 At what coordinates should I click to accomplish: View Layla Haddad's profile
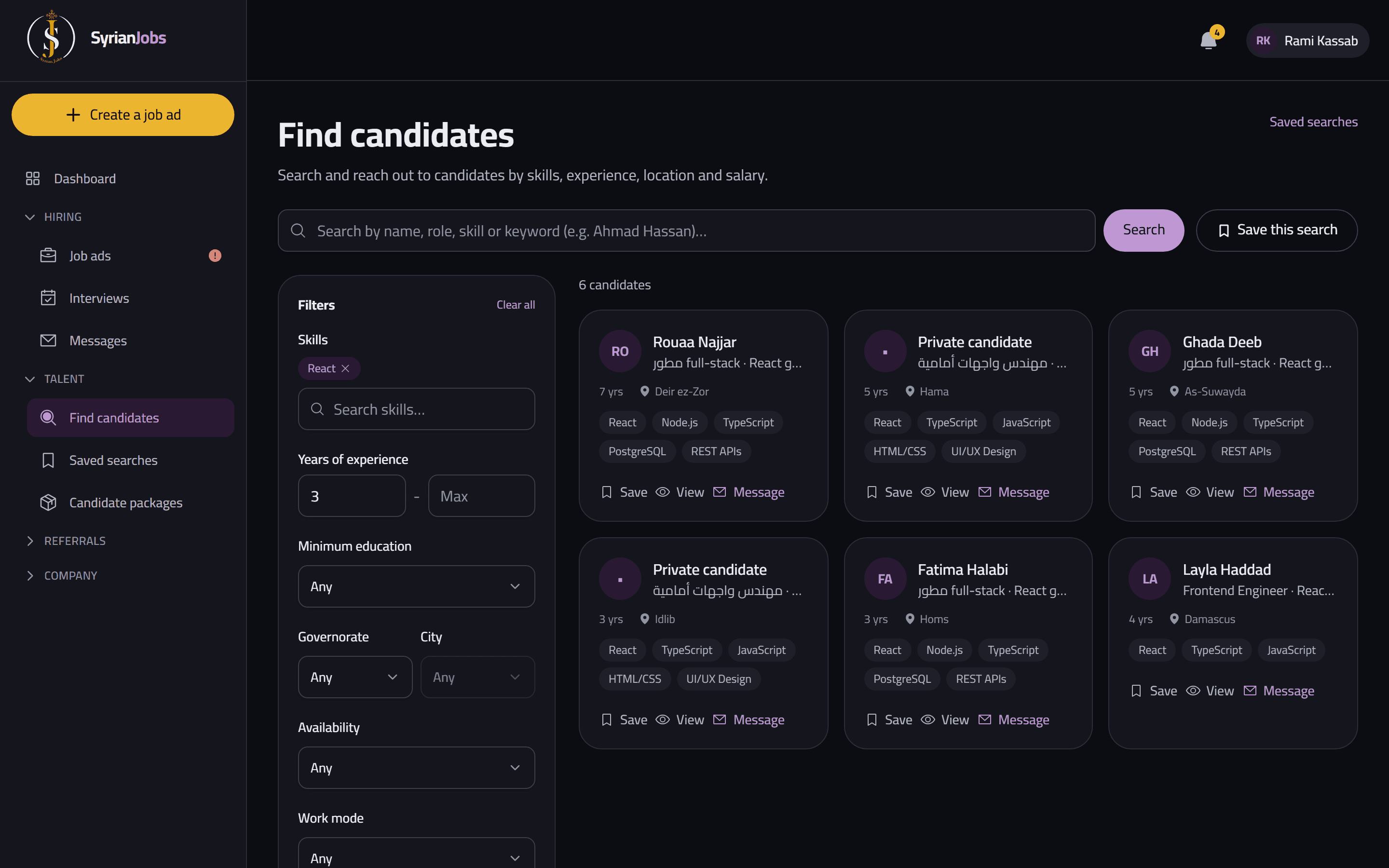1210,691
